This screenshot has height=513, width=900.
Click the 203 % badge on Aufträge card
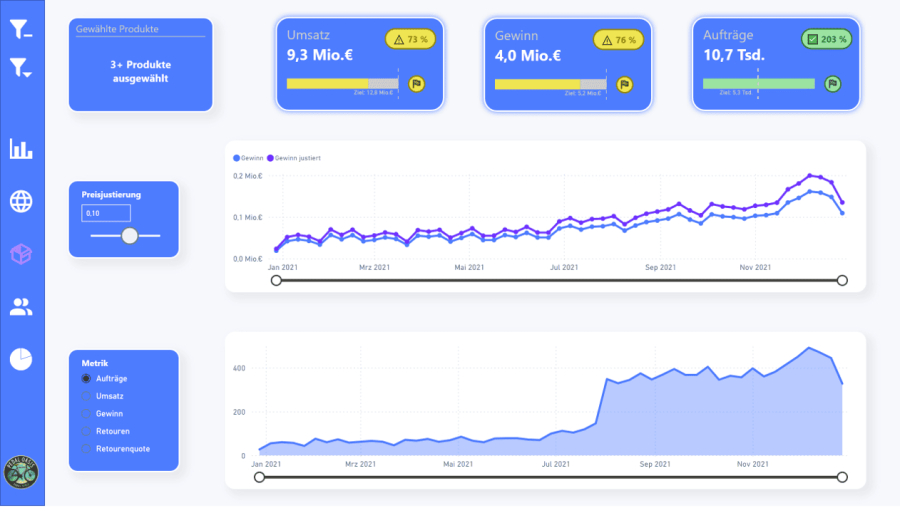(827, 40)
